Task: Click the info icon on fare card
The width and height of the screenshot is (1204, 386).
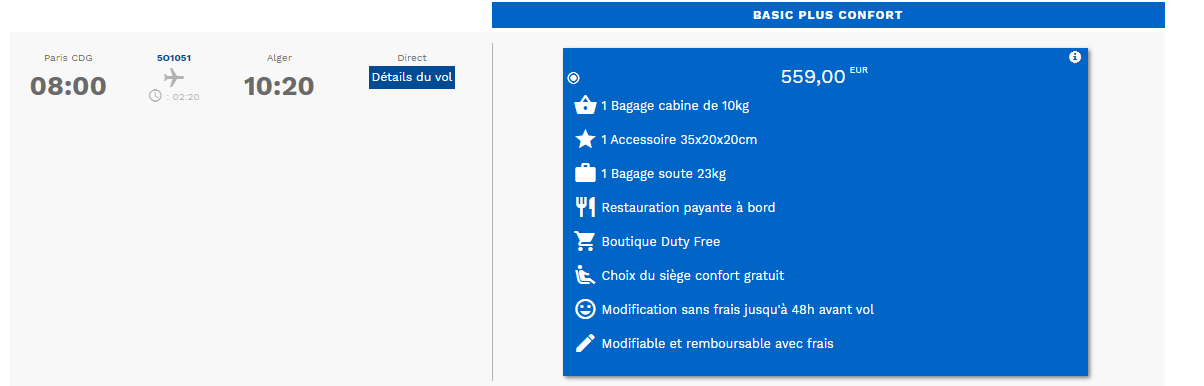Action: click(1075, 57)
